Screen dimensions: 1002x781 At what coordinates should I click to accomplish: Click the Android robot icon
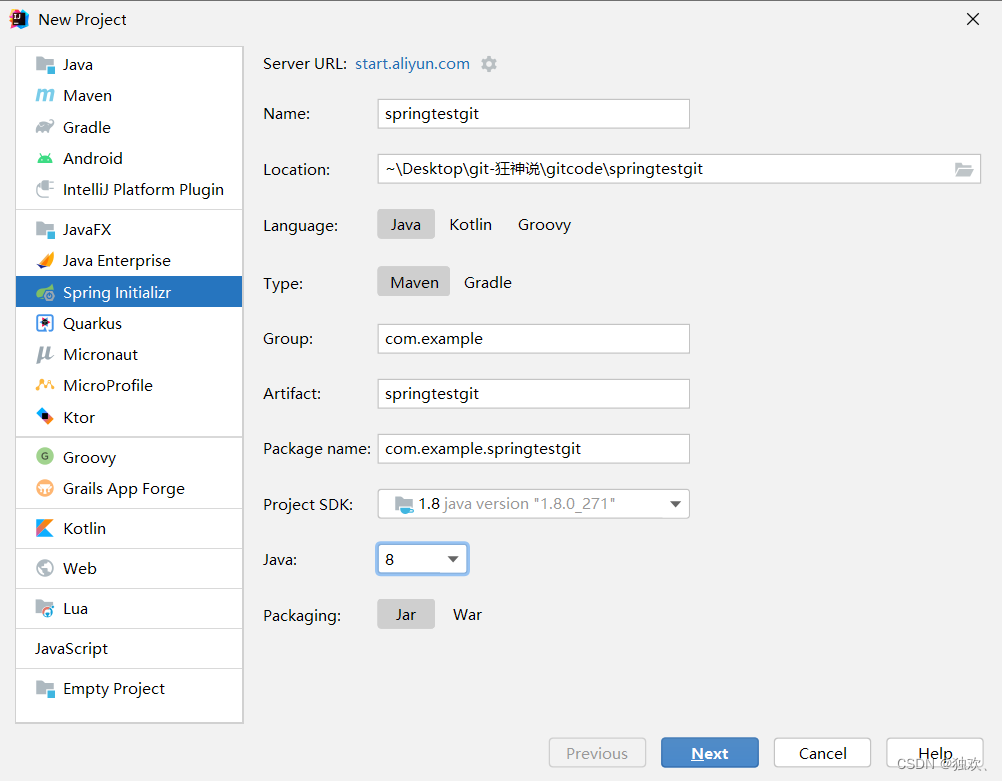[x=45, y=158]
